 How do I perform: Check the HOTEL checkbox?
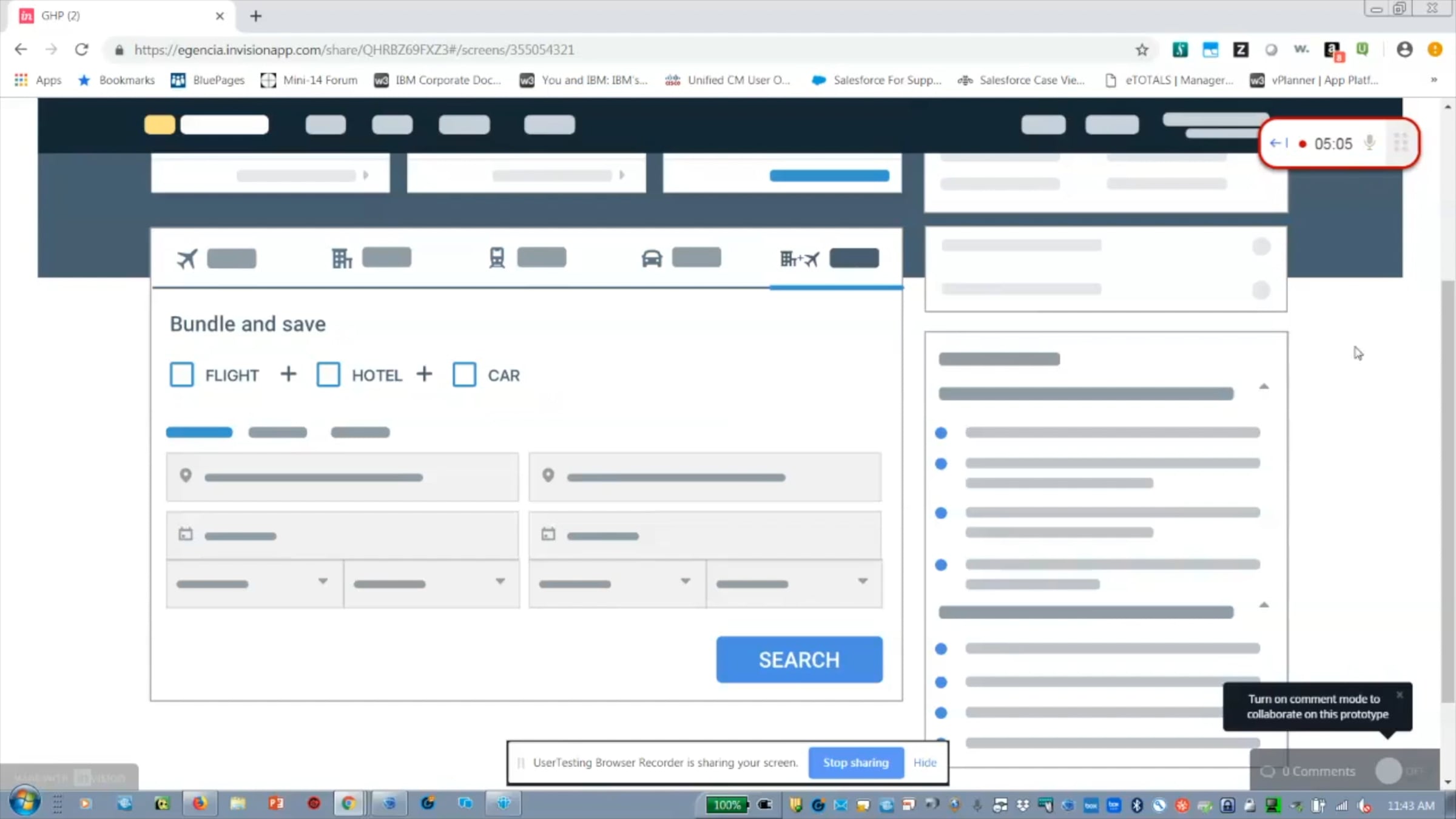[x=328, y=375]
